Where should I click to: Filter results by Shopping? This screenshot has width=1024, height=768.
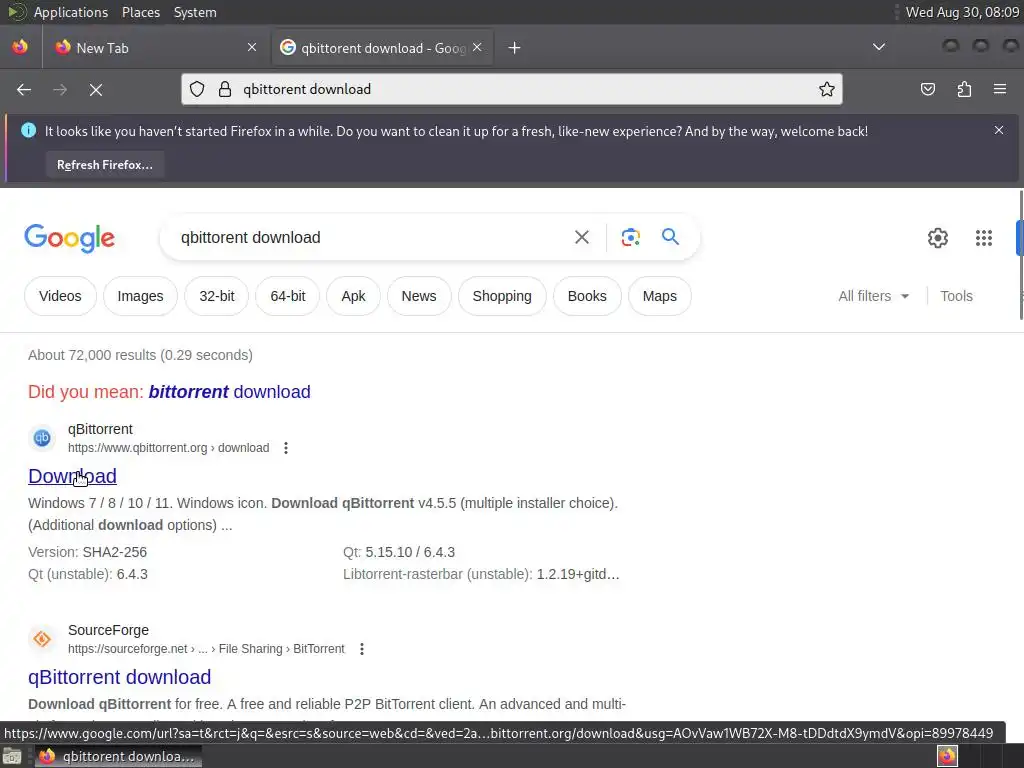coord(502,296)
